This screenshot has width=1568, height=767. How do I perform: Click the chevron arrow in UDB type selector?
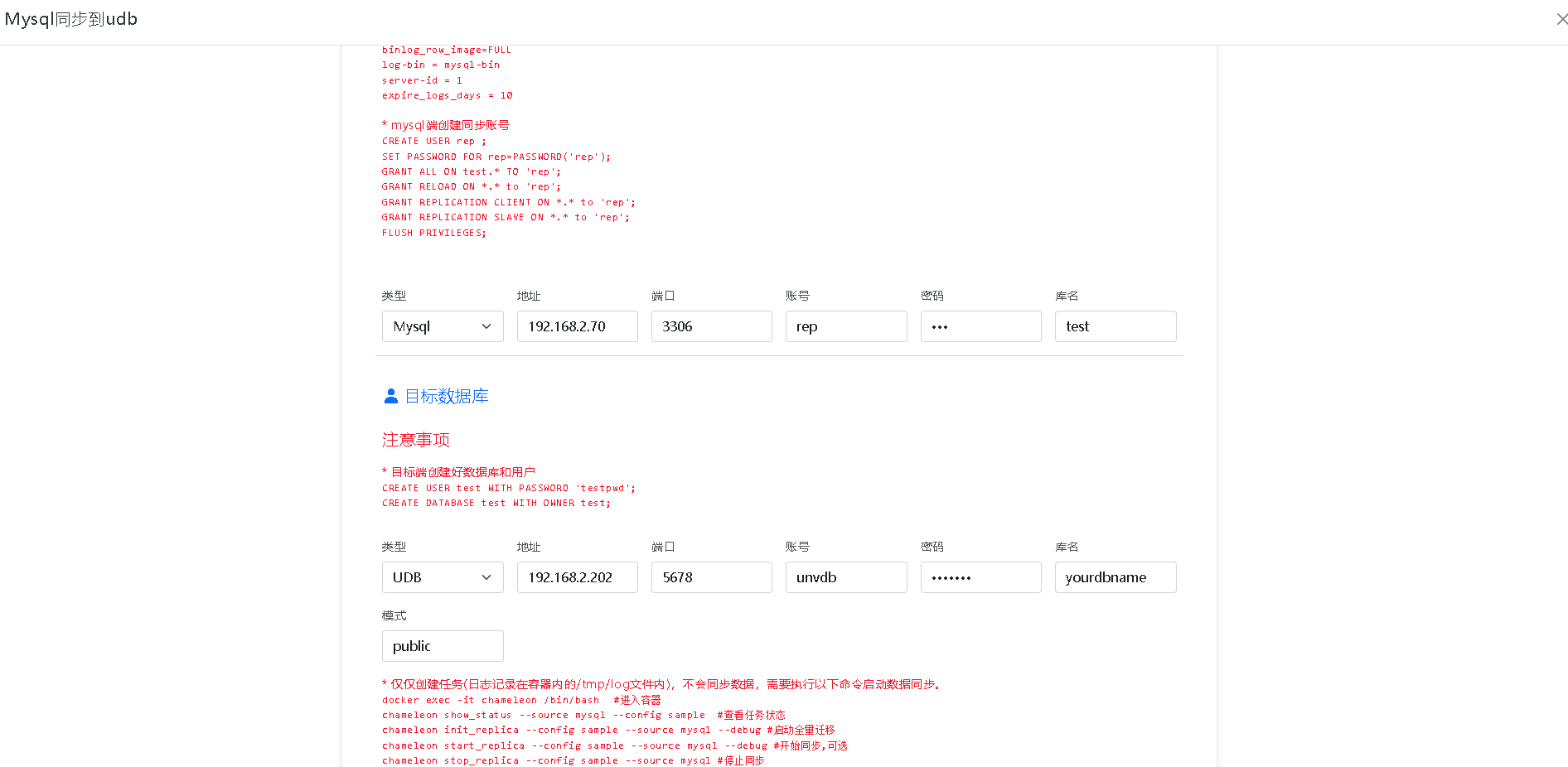click(x=486, y=577)
